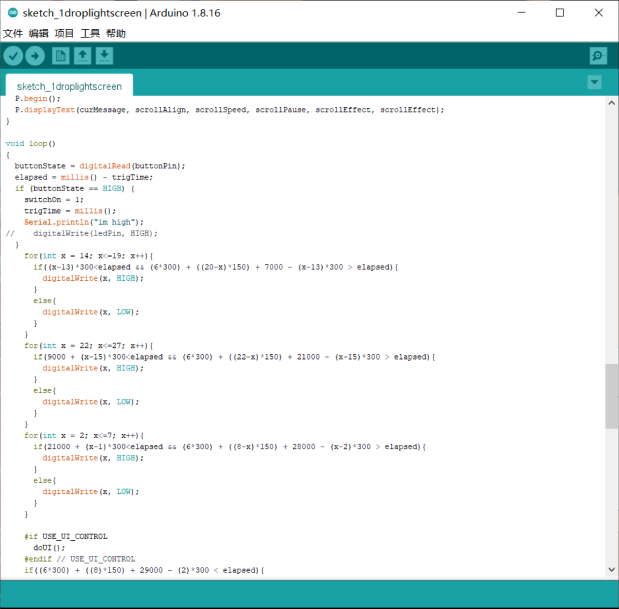Image resolution: width=619 pixels, height=609 pixels.
Task: Open the 工具 menu
Action: tap(90, 33)
